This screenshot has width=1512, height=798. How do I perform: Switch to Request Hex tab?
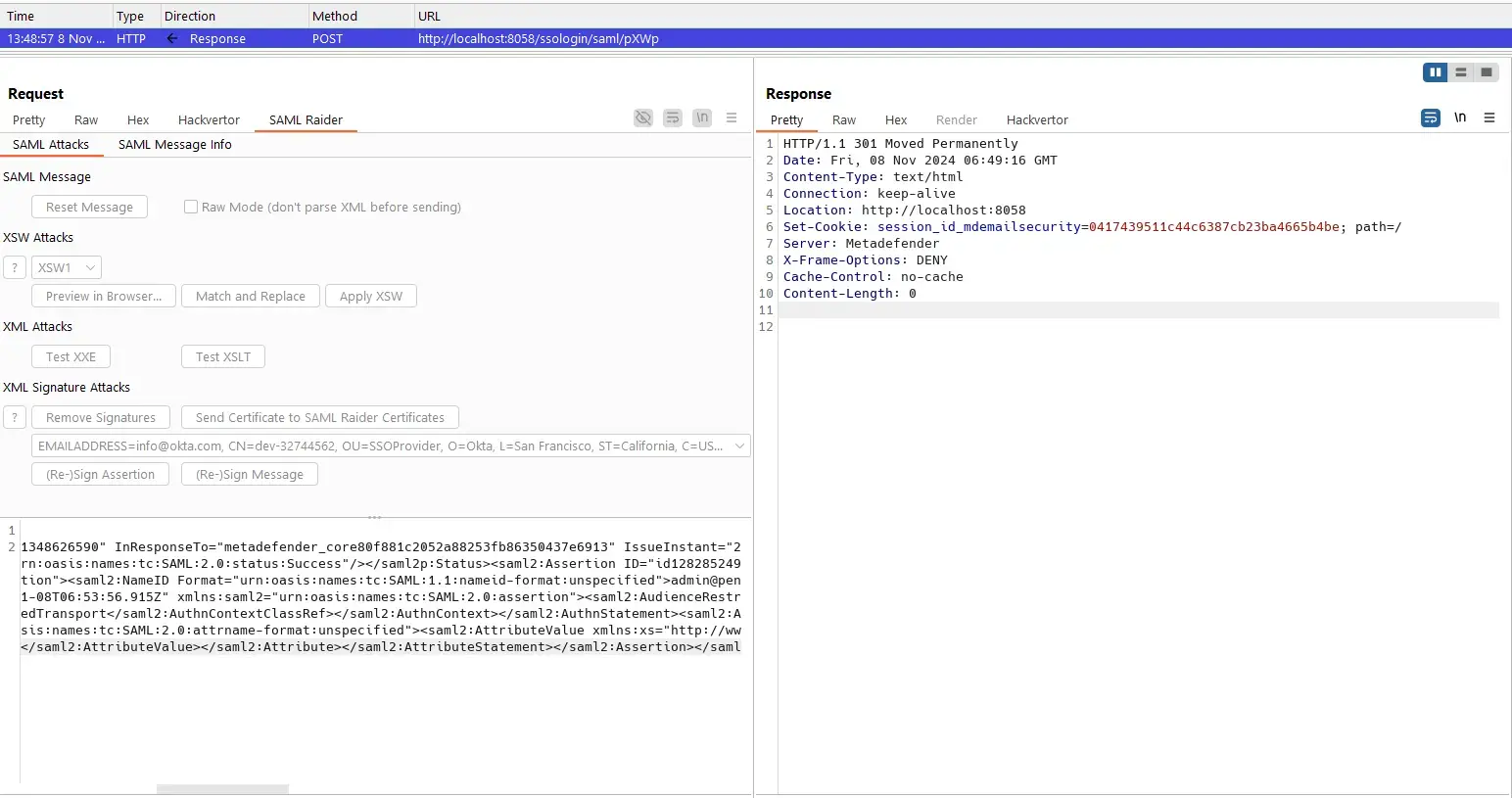pyautogui.click(x=138, y=119)
